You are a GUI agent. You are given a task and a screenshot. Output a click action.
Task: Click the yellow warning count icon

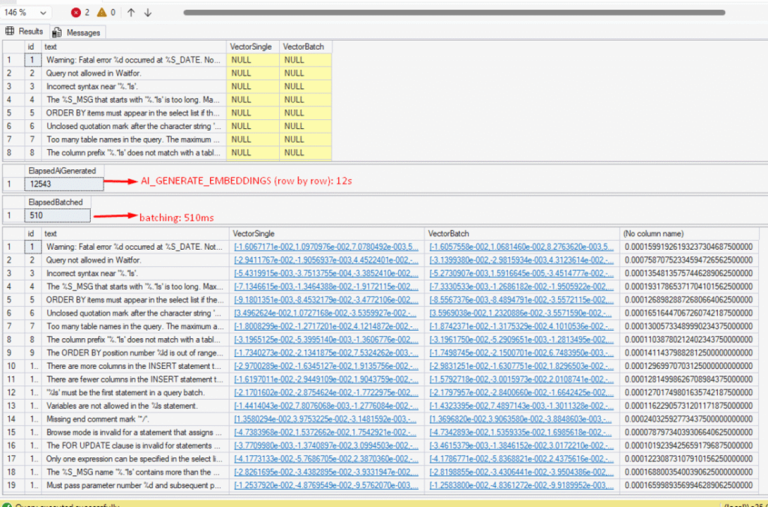102,13
